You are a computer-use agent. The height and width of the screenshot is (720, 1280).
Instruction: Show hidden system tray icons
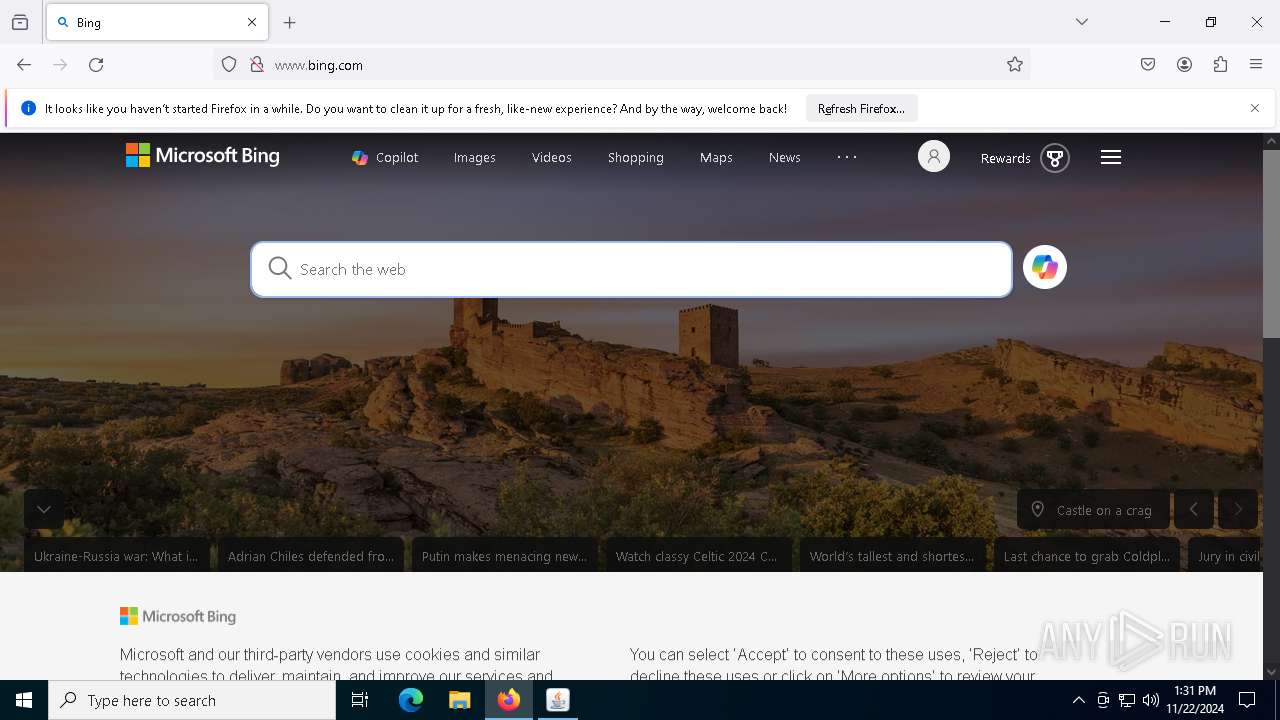point(1078,700)
